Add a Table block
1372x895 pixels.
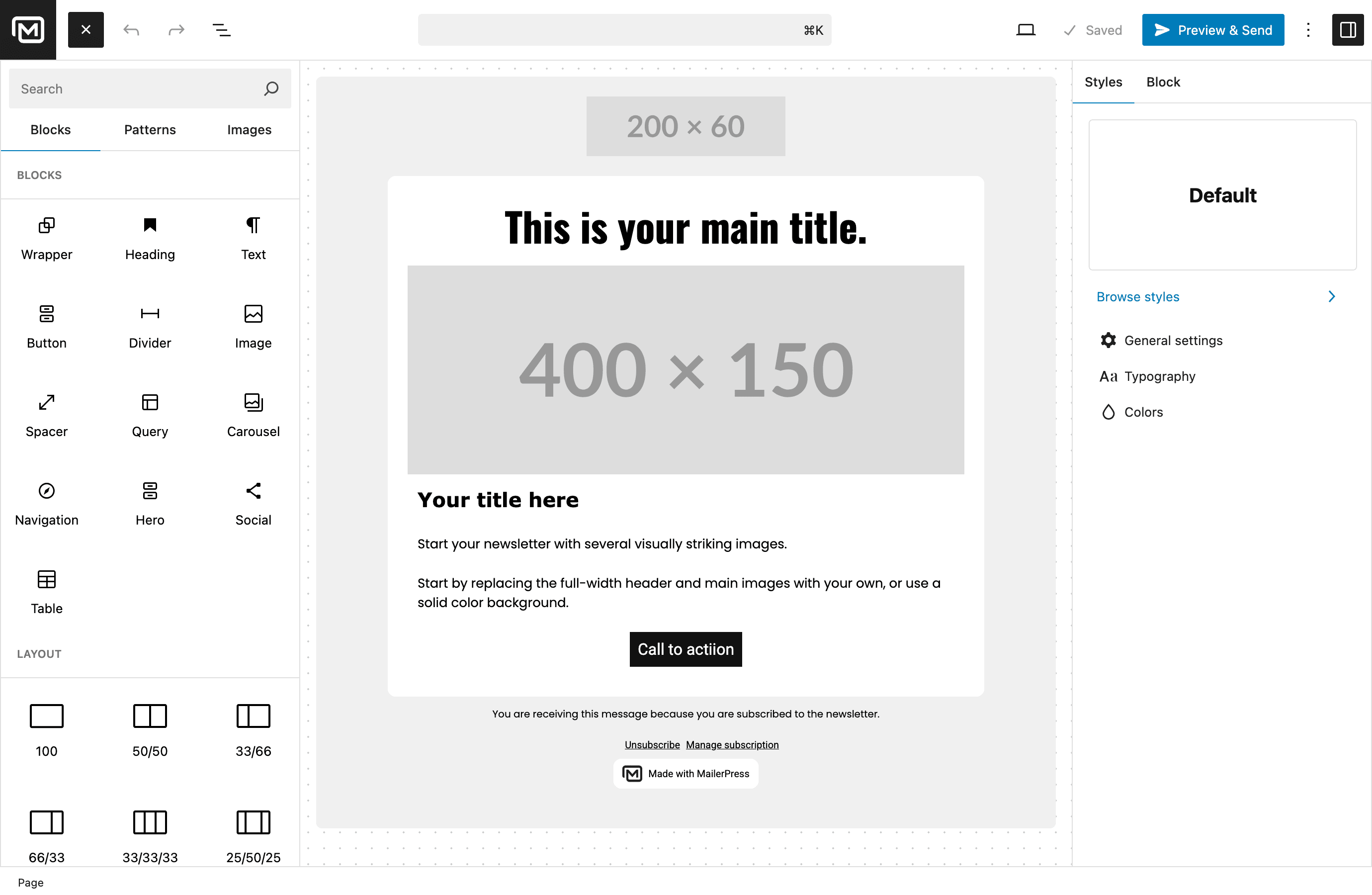46,592
